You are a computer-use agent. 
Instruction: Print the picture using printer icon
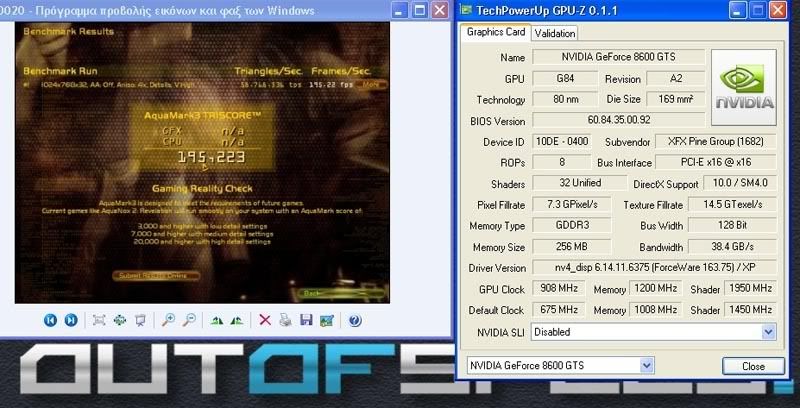point(285,320)
